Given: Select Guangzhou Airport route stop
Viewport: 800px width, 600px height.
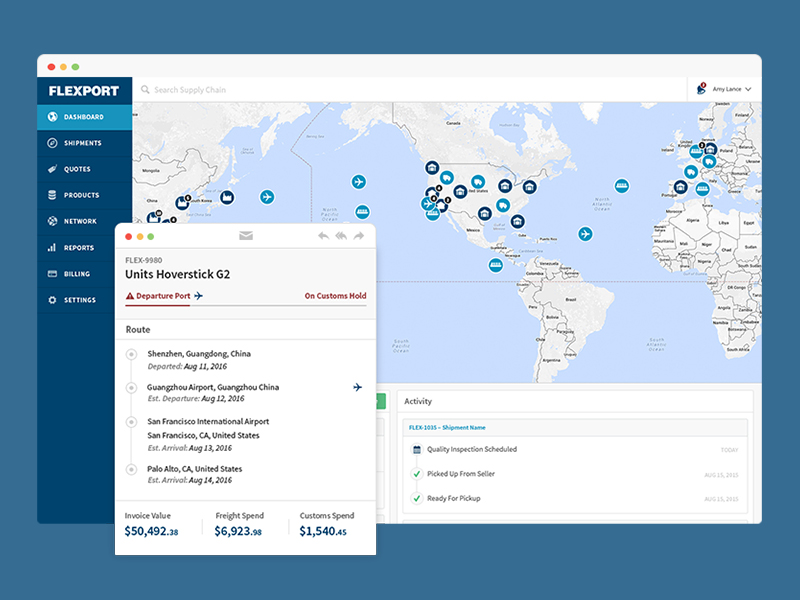Looking at the screenshot, I should (x=213, y=387).
